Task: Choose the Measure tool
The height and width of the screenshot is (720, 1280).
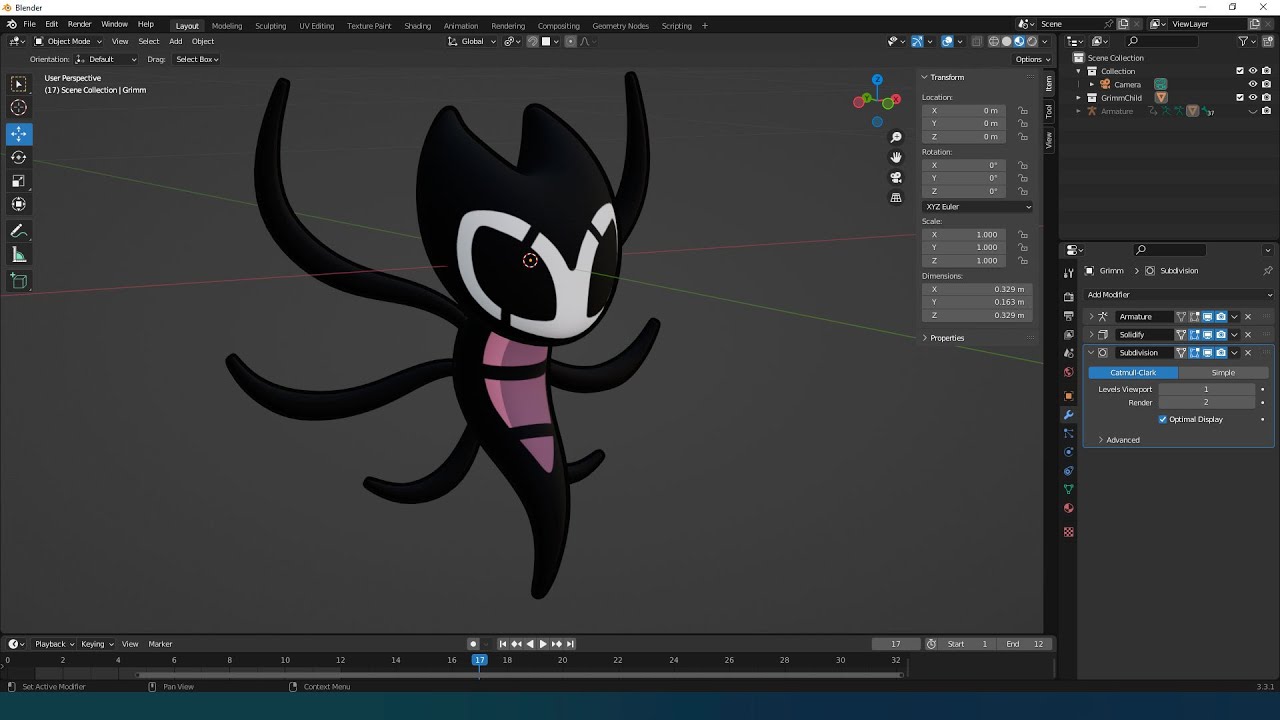Action: tap(19, 255)
